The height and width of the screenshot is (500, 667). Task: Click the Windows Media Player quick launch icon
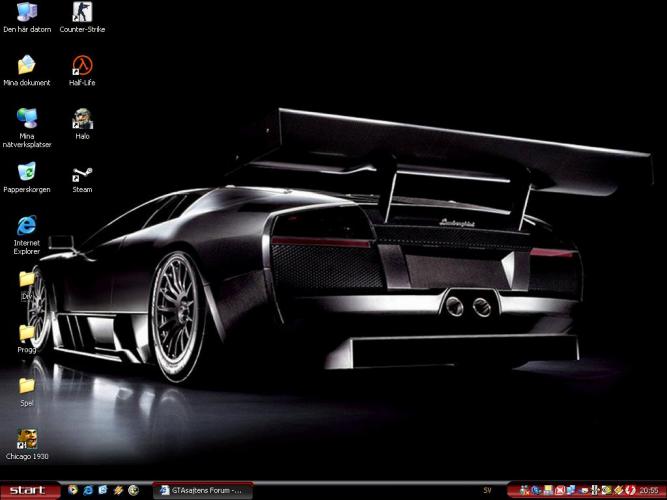[x=72, y=490]
